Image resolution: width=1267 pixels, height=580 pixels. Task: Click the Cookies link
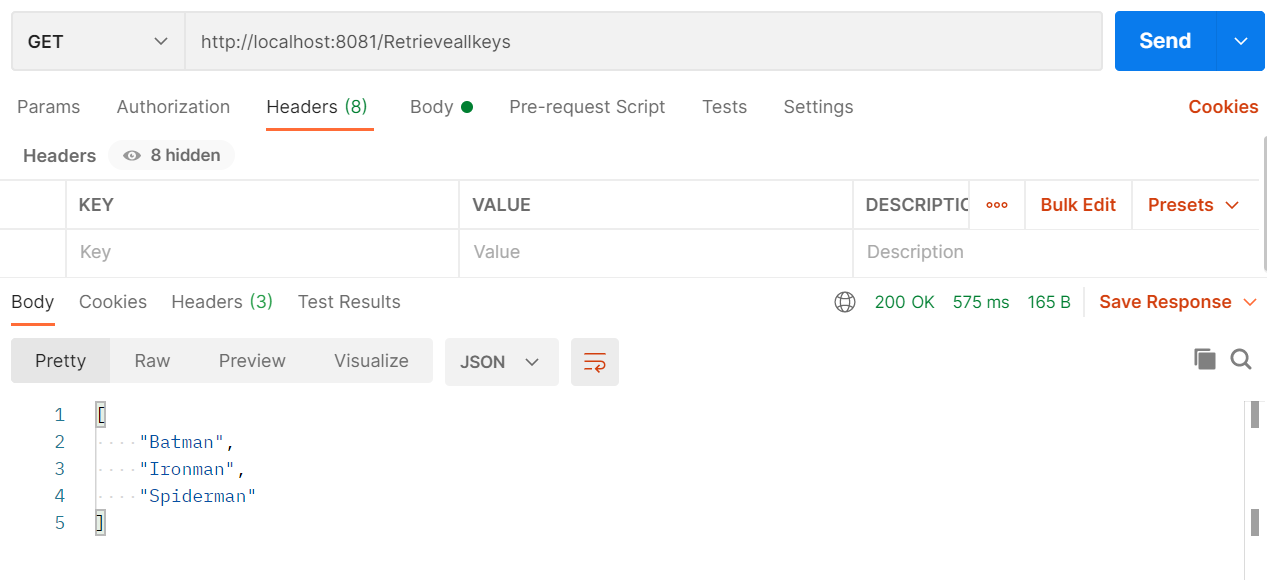tap(1223, 107)
